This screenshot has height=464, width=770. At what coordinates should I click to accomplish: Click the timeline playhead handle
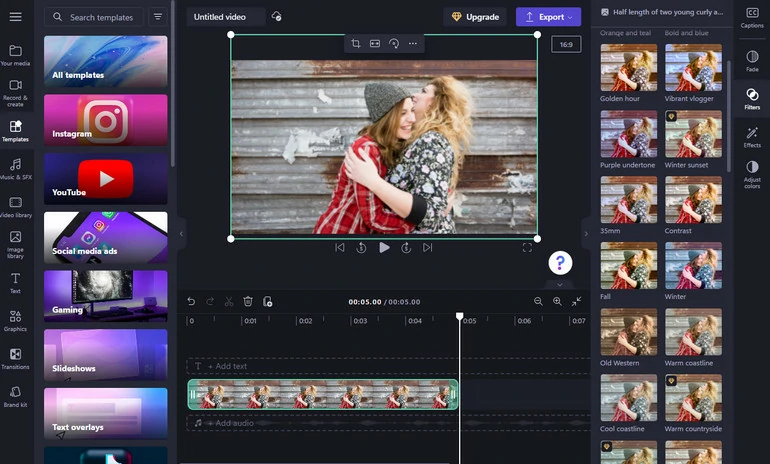click(460, 316)
